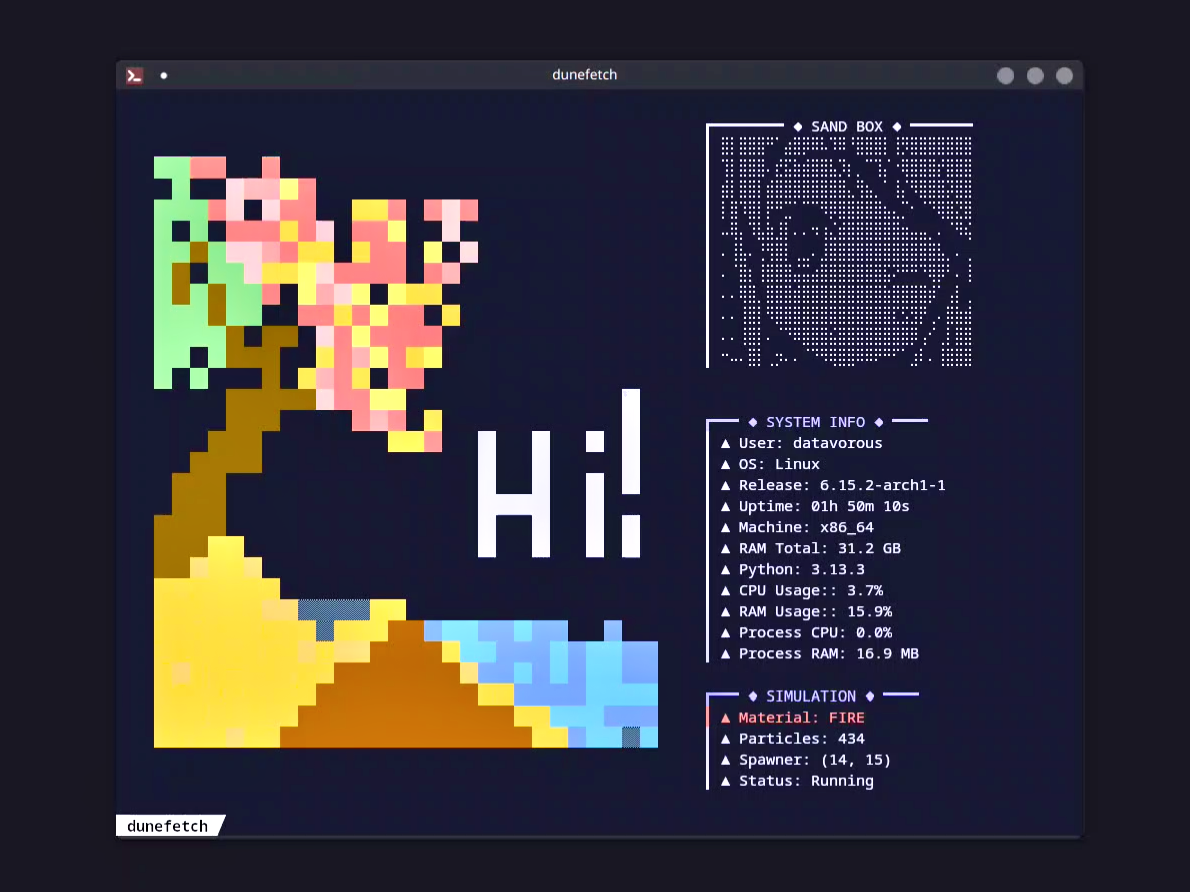Select the dunefetch tab at bottom
The width and height of the screenshot is (1190, 892).
pos(168,826)
